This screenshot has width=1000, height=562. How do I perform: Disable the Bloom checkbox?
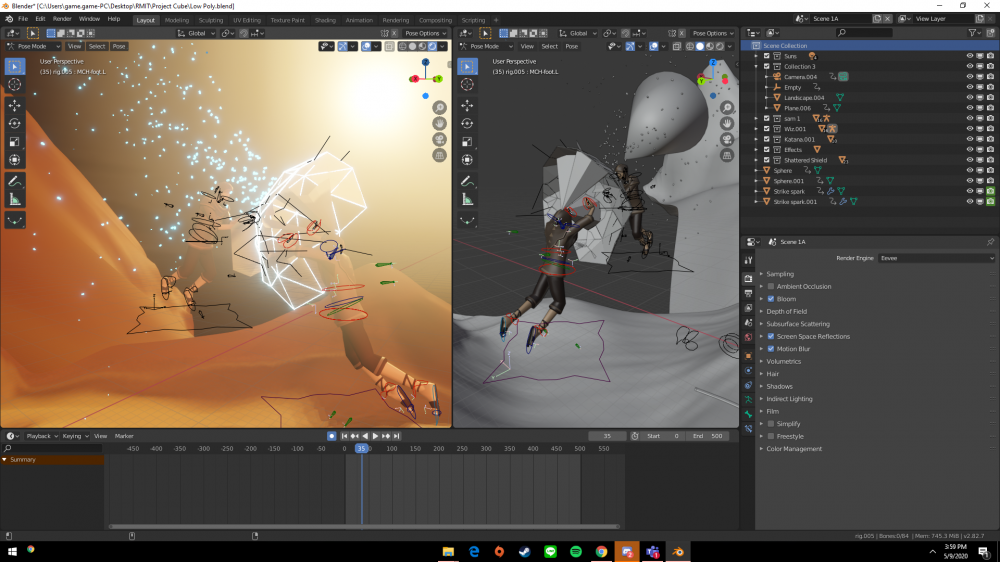[x=771, y=299]
